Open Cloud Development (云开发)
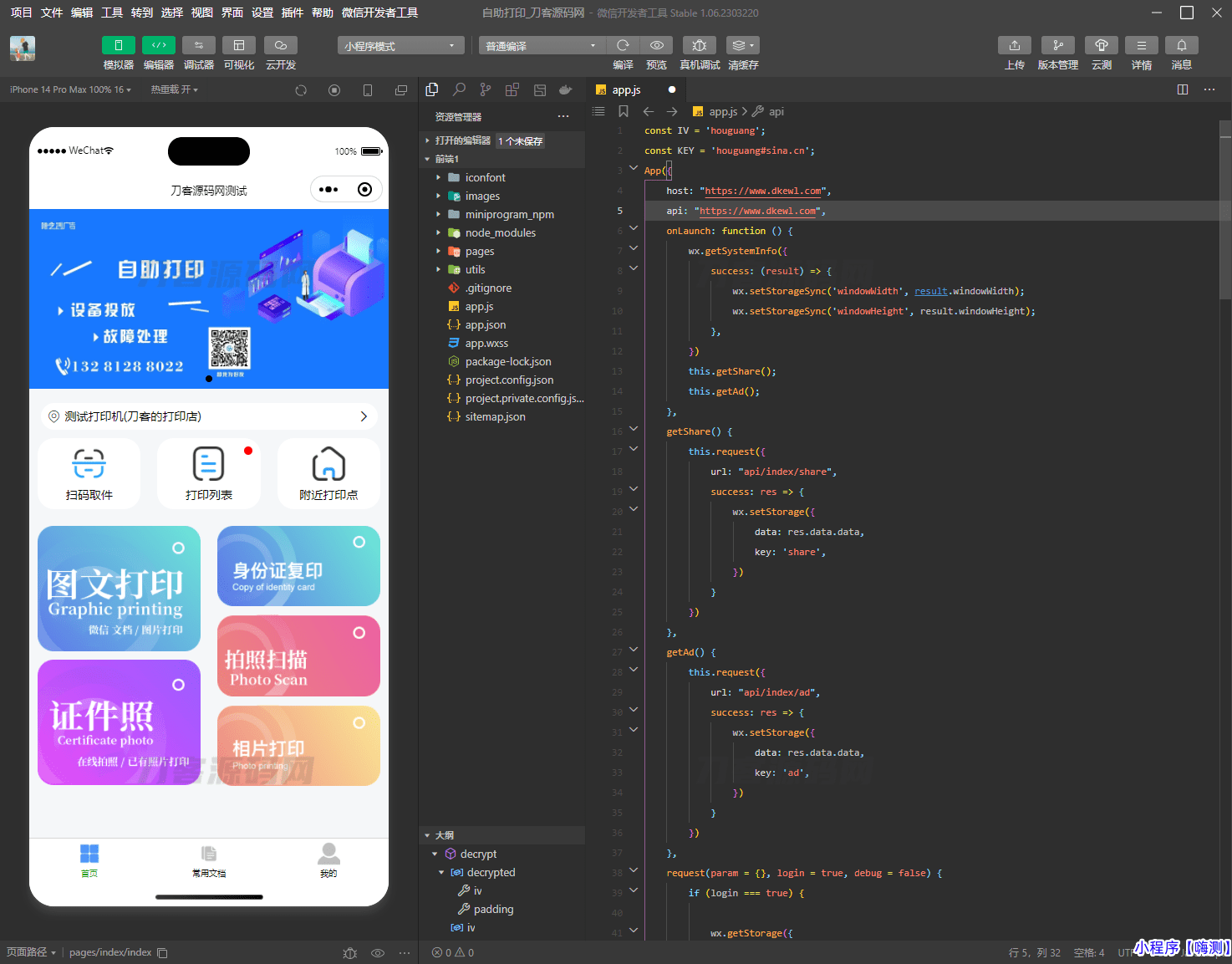The height and width of the screenshot is (964, 1232). coord(281,45)
